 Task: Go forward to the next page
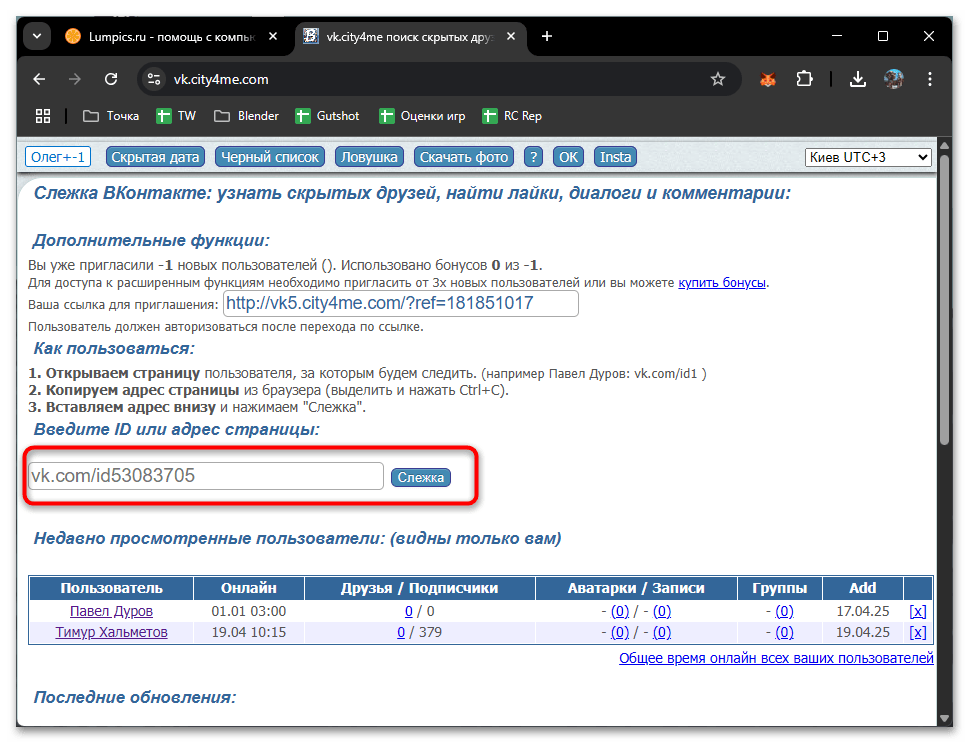click(75, 79)
